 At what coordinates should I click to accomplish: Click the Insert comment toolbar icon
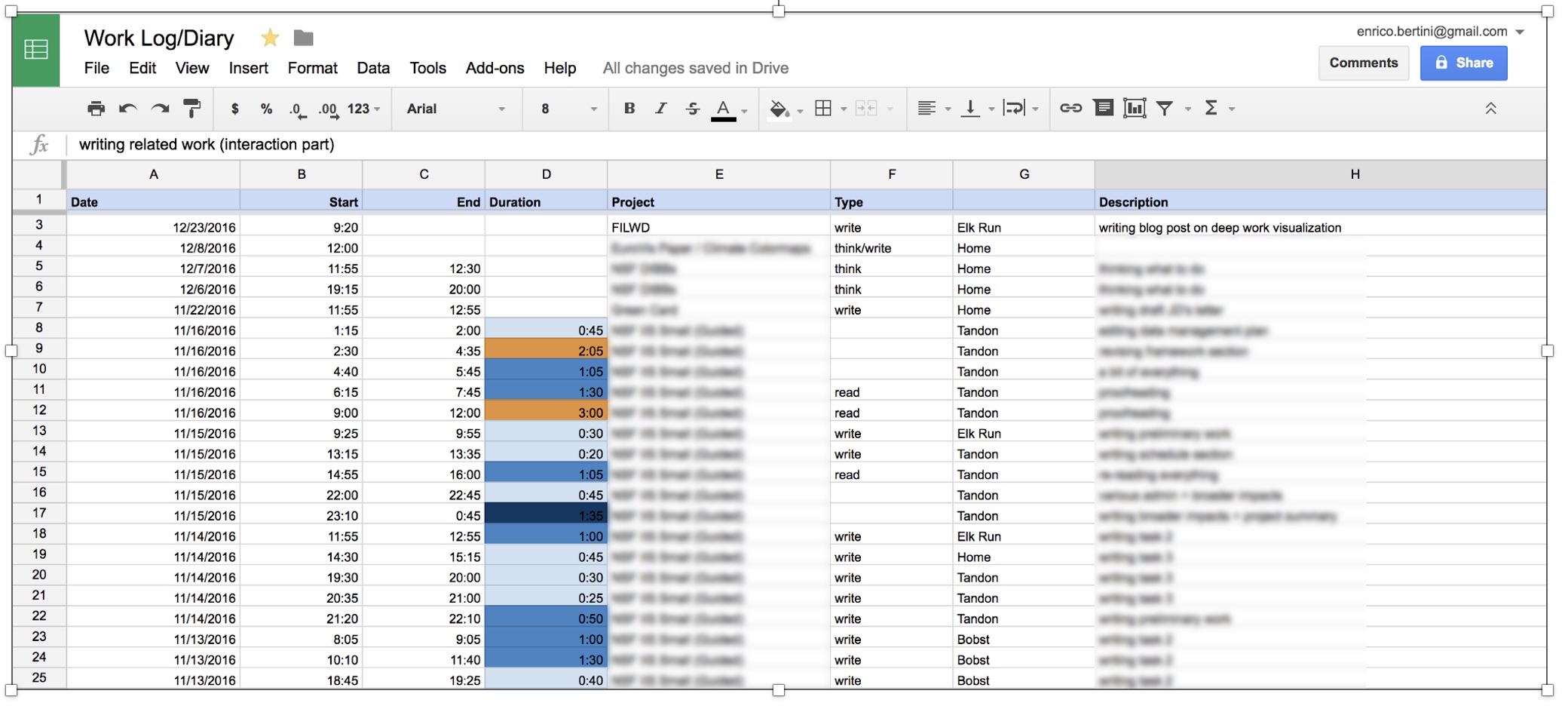click(1103, 109)
